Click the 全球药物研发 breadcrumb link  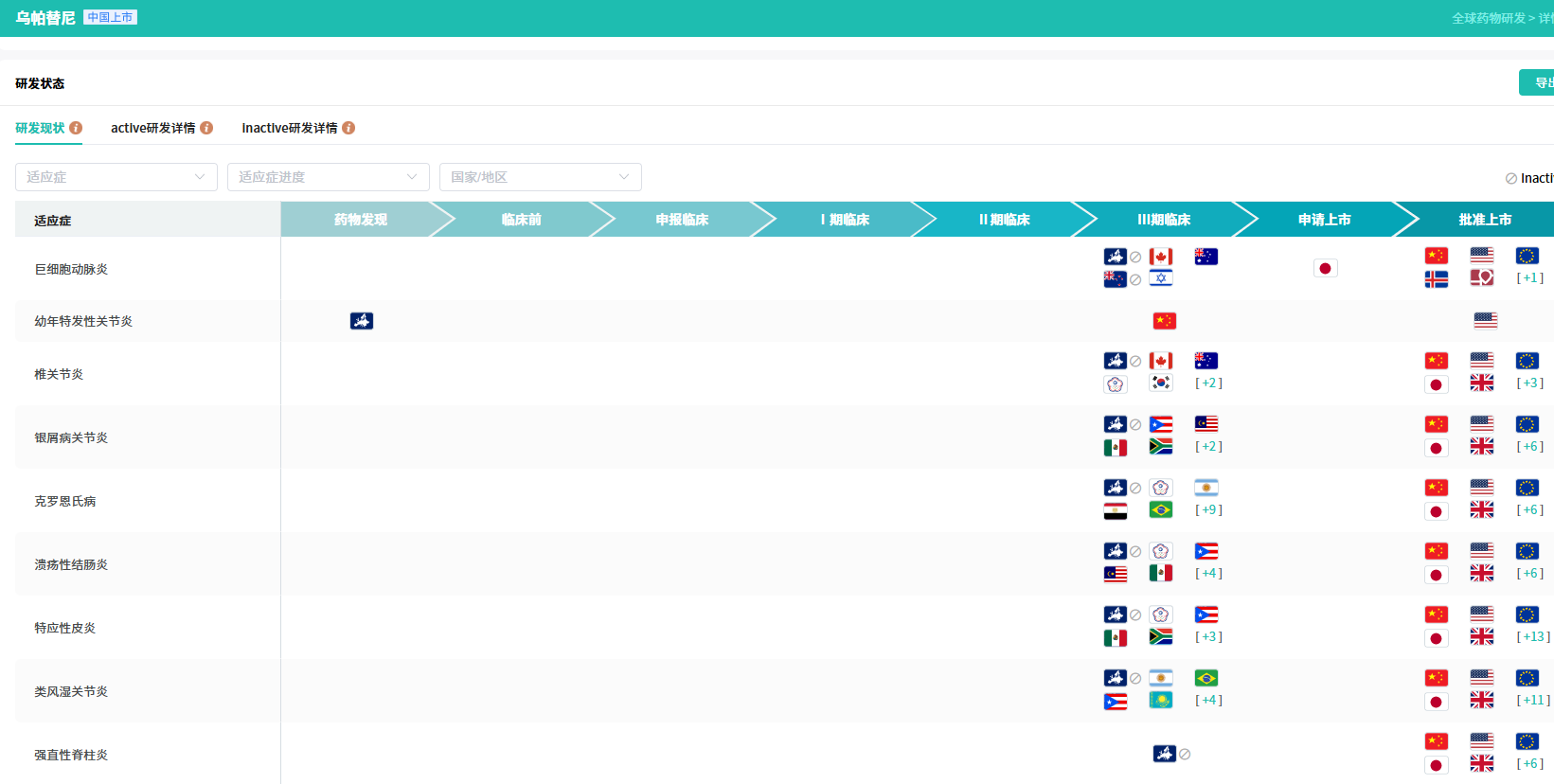click(x=1489, y=18)
